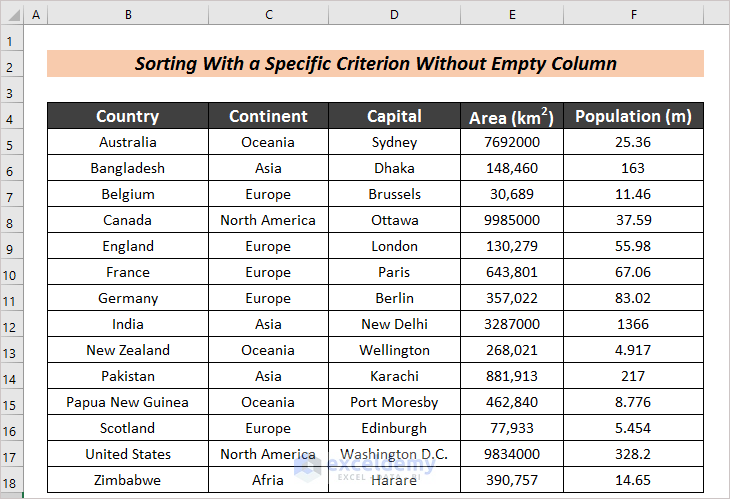
Task: Click the Continent header cell
Action: pyautogui.click(x=268, y=116)
